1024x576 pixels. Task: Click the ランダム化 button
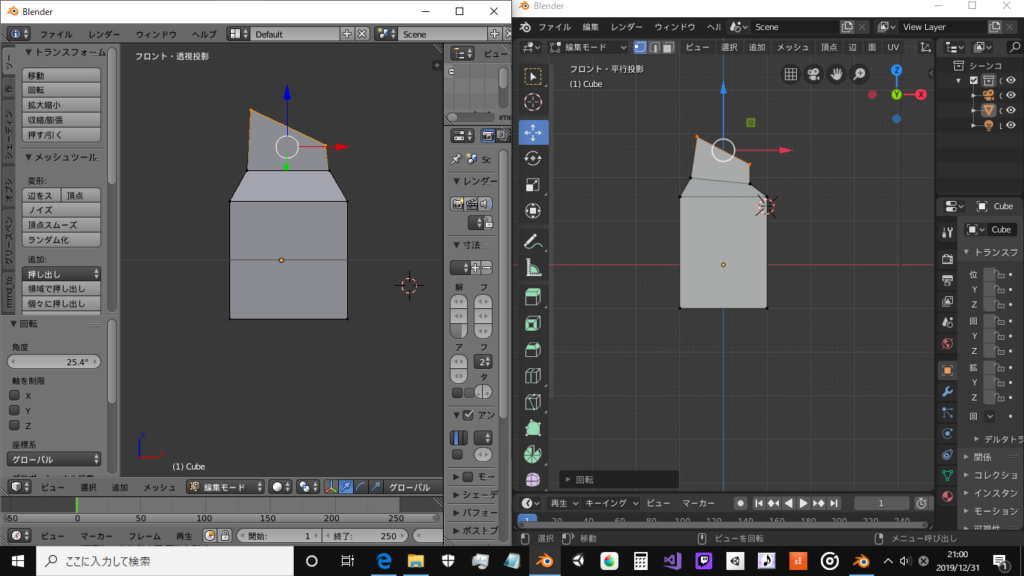click(x=61, y=240)
